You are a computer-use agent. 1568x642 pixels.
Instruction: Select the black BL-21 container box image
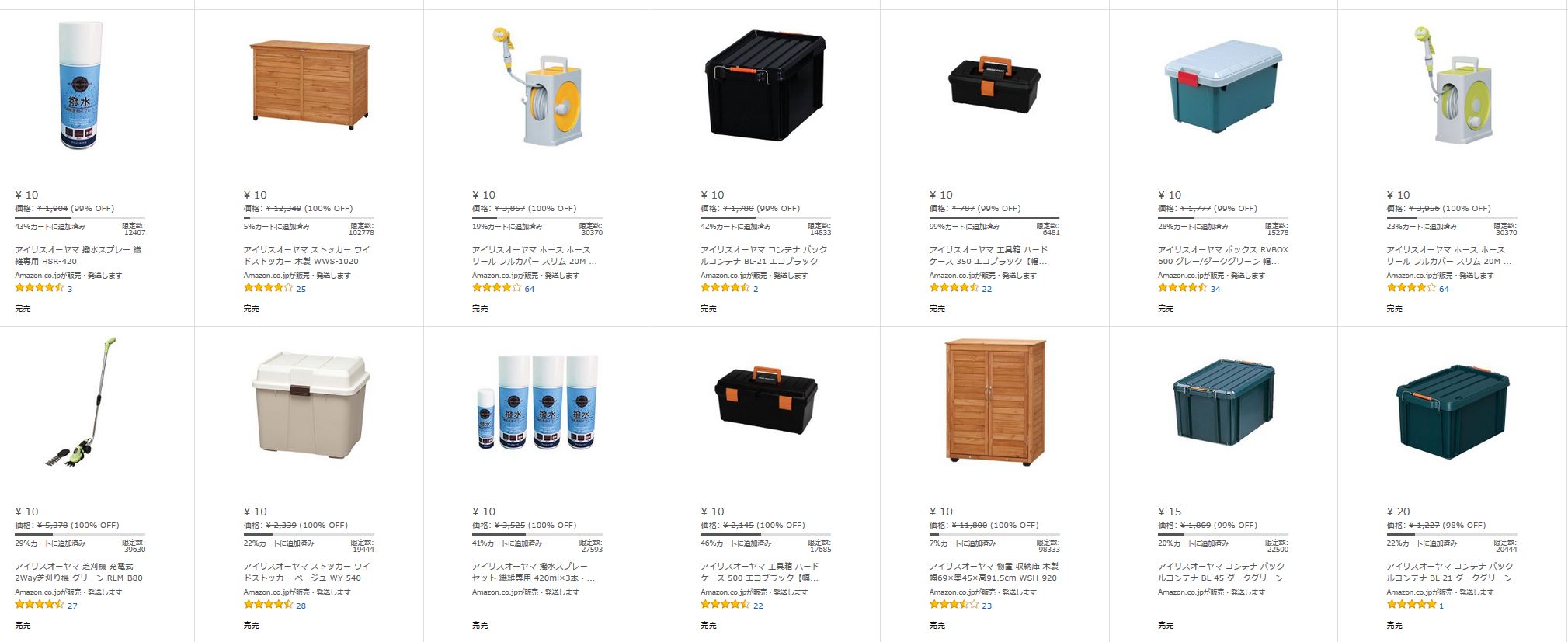[765, 85]
